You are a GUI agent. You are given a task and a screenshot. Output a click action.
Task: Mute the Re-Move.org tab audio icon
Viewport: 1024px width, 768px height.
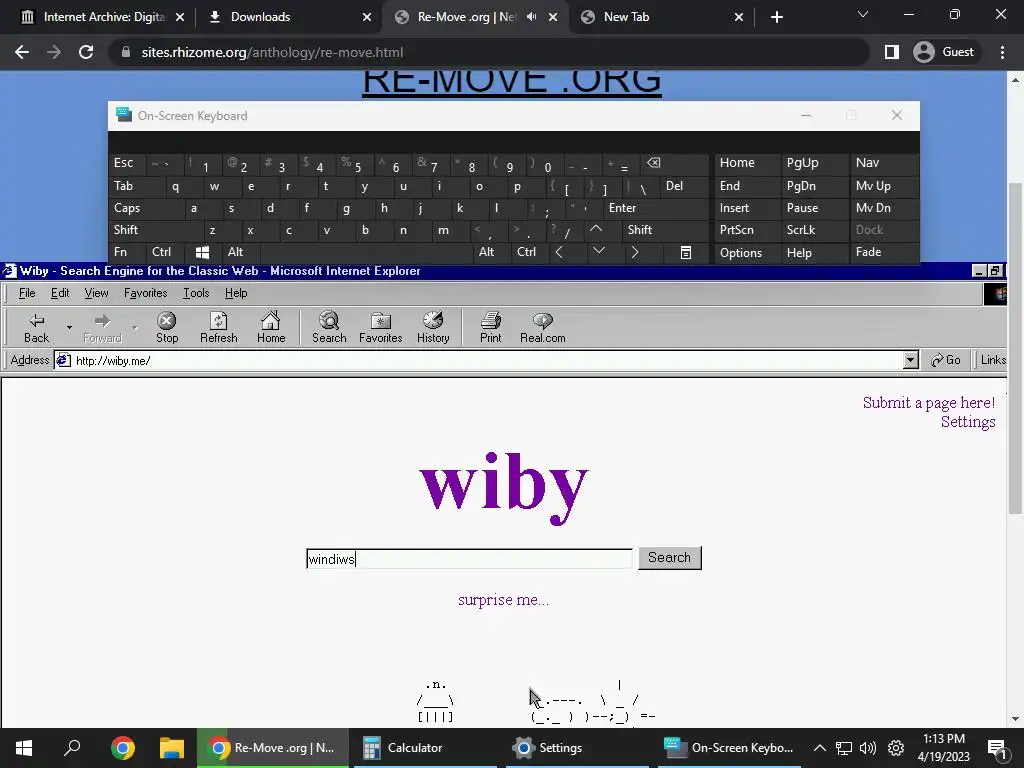coord(532,17)
